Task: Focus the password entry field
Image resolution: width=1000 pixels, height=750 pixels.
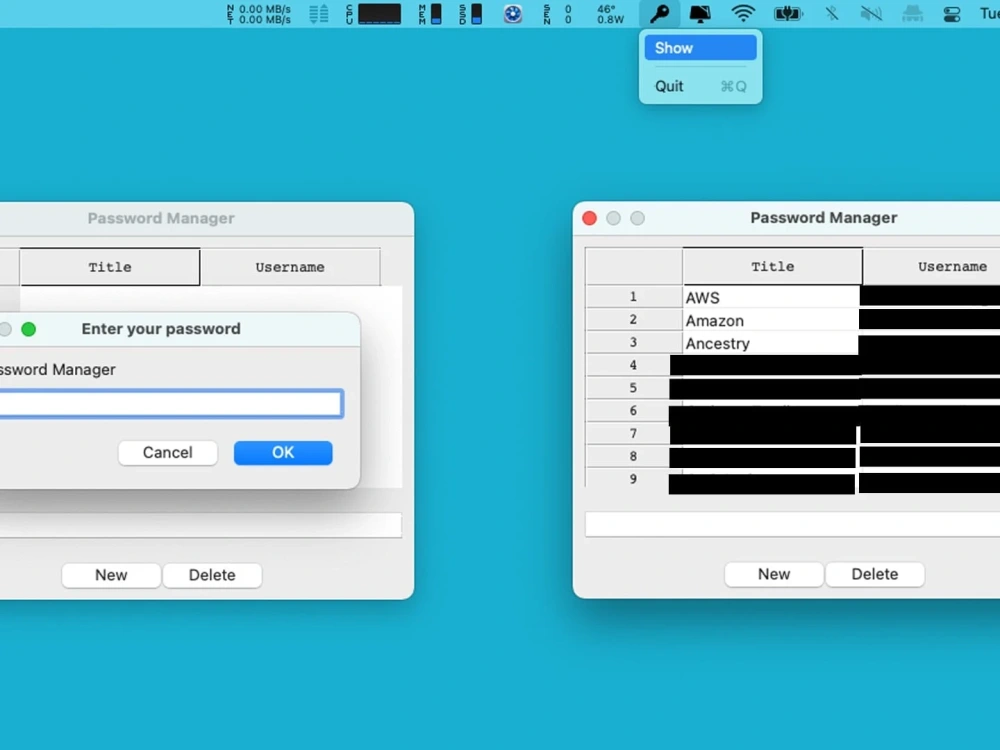Action: click(170, 404)
